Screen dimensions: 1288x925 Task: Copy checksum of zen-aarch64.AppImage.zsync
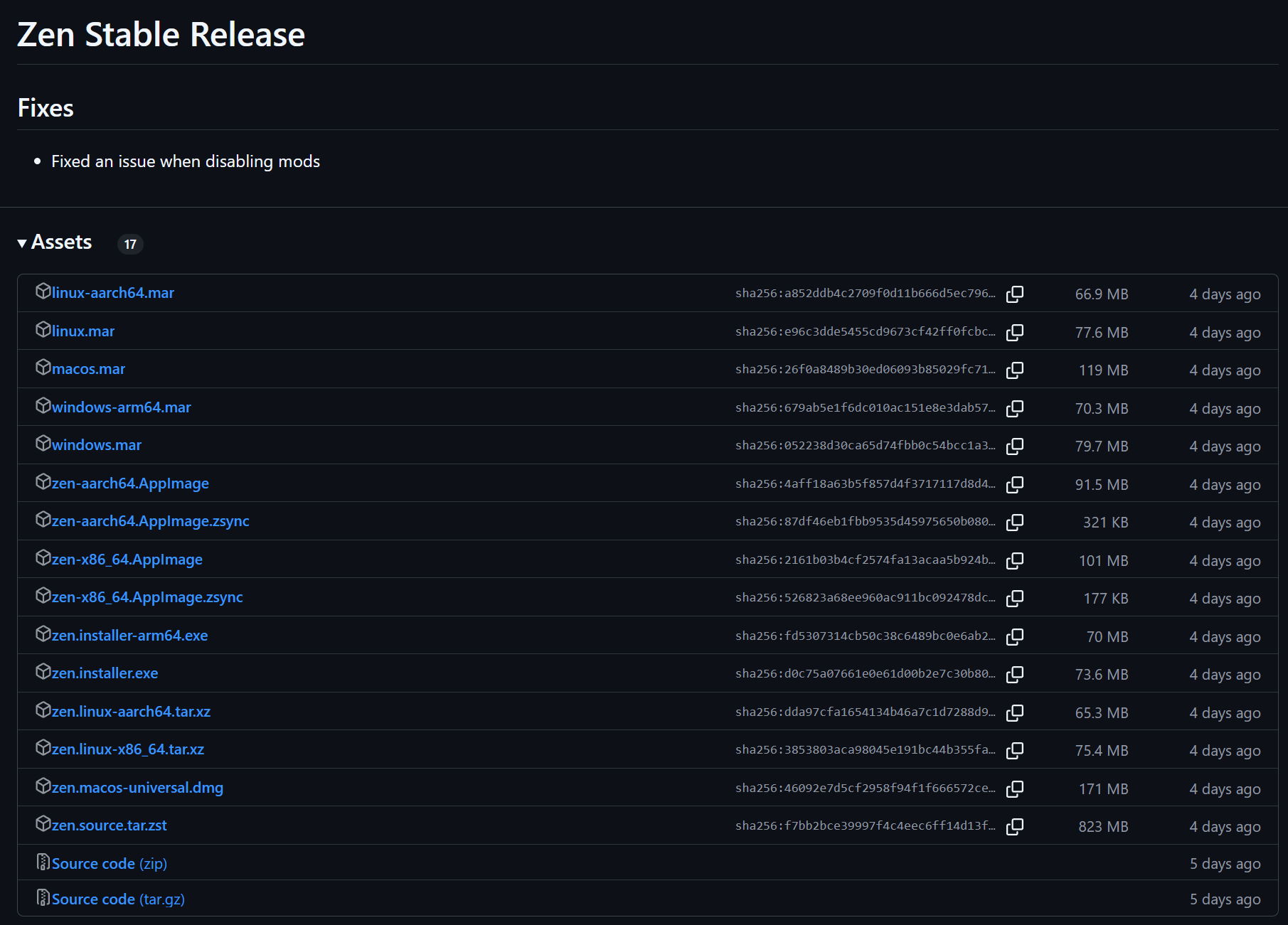tap(1015, 522)
